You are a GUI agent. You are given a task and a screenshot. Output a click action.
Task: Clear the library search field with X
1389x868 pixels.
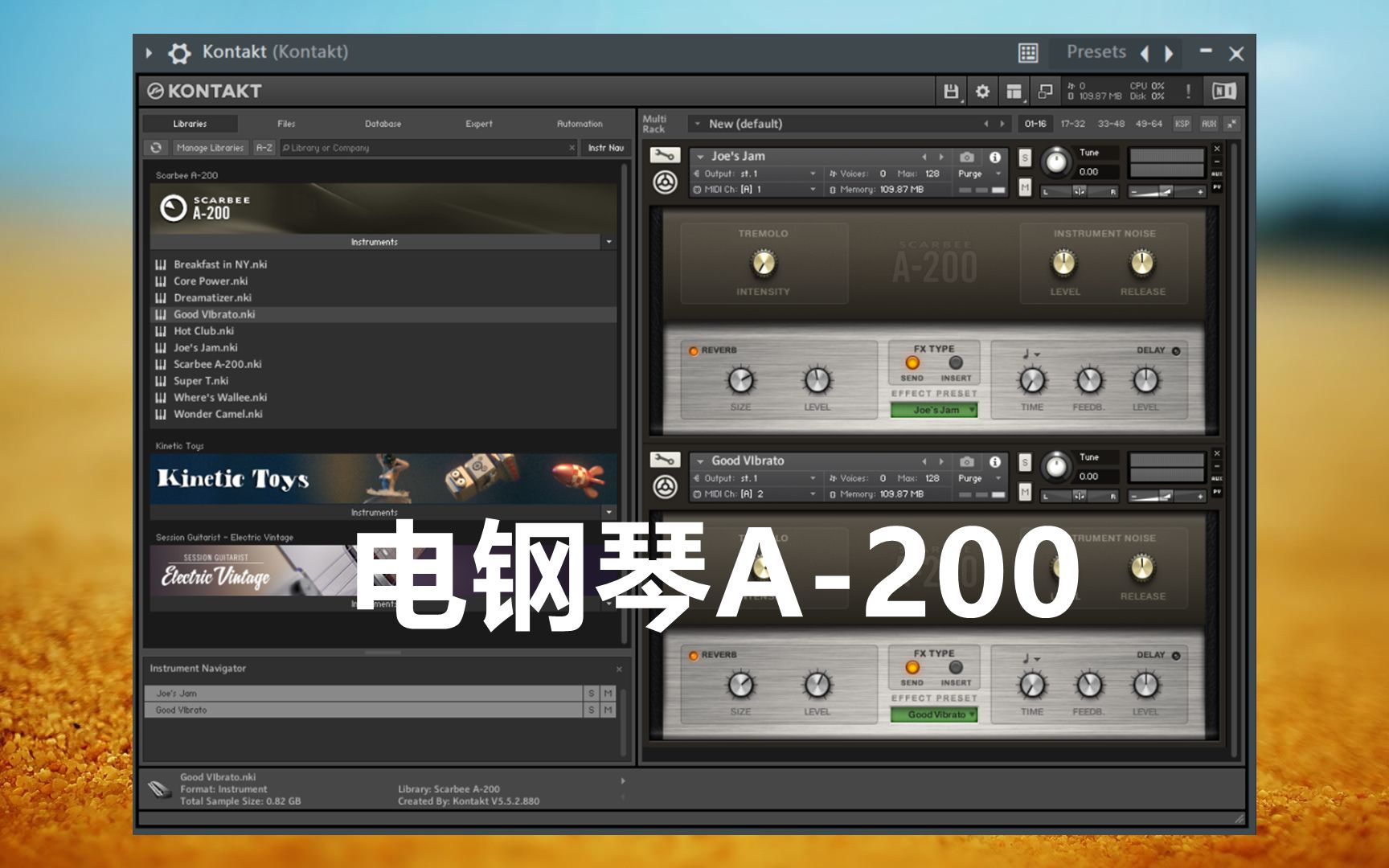click(572, 148)
